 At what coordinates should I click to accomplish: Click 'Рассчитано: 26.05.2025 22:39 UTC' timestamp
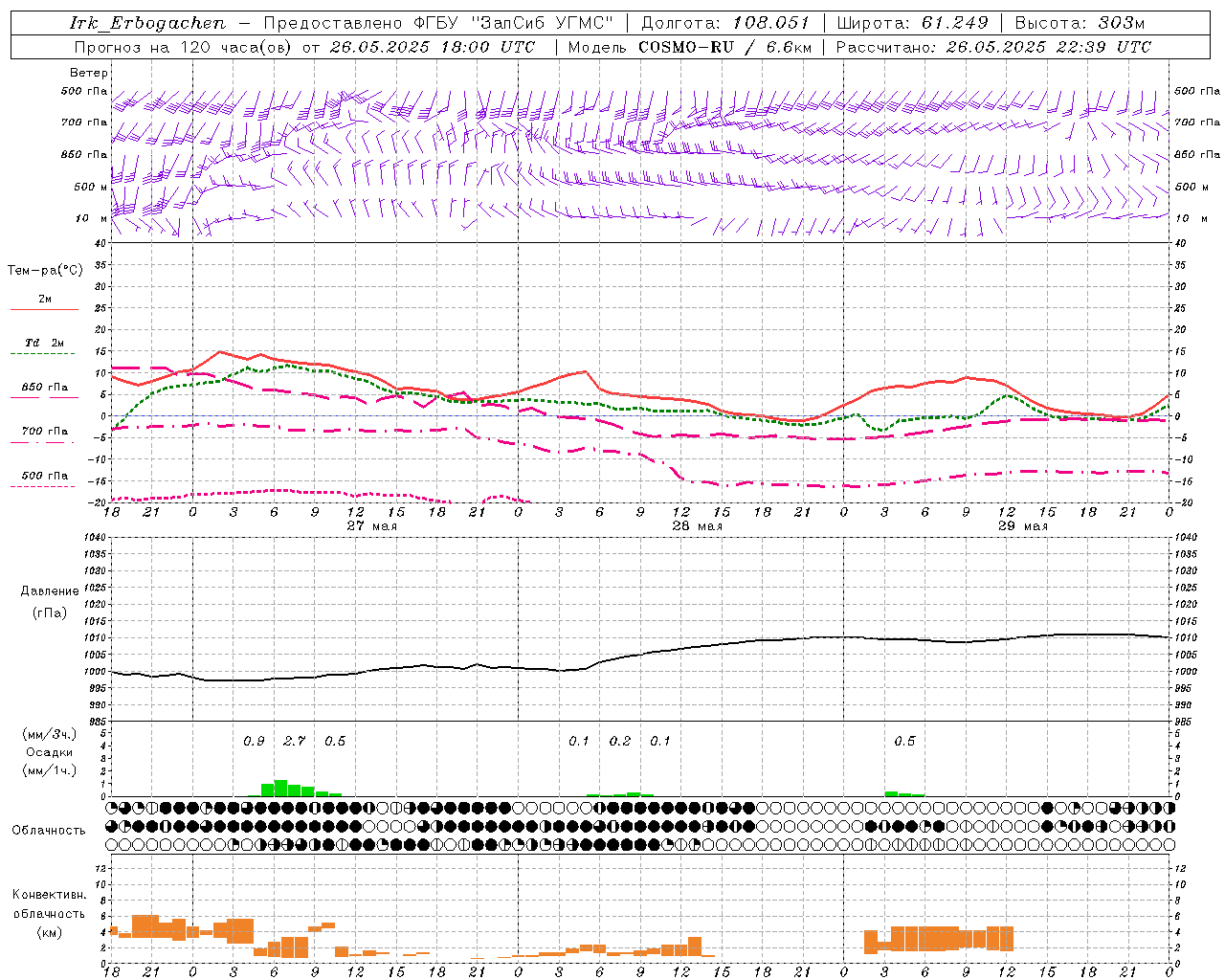[x=993, y=47]
